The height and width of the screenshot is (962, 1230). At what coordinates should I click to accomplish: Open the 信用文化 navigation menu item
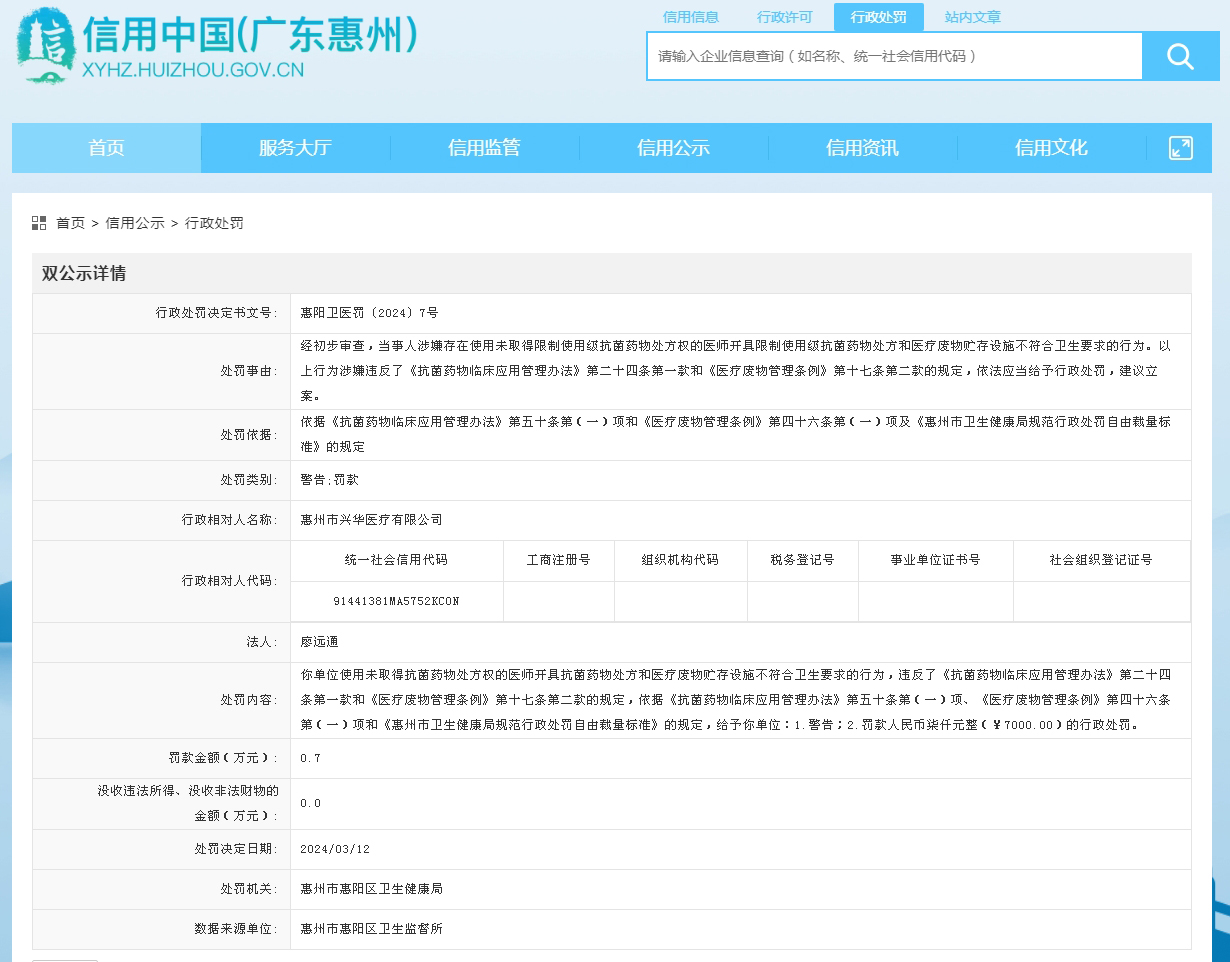tap(1052, 147)
